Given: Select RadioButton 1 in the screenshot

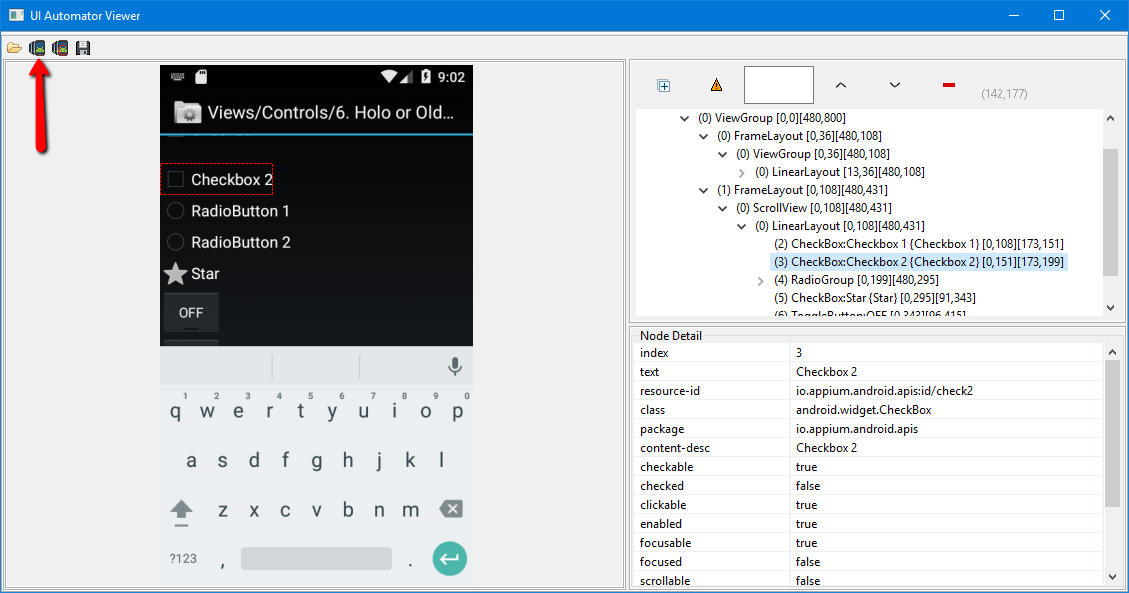Looking at the screenshot, I should coord(176,211).
